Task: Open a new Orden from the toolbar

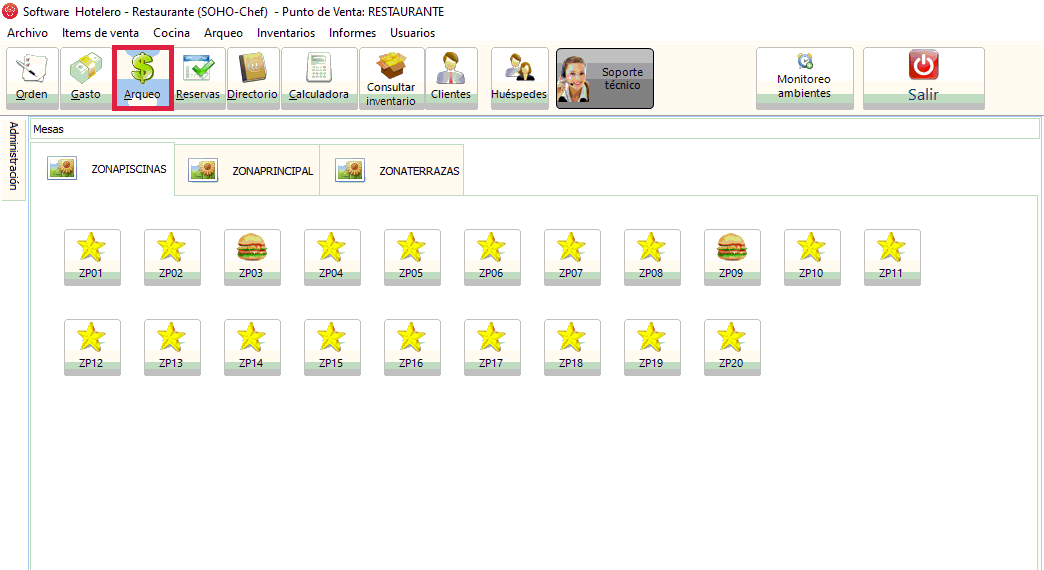Action: (x=32, y=78)
